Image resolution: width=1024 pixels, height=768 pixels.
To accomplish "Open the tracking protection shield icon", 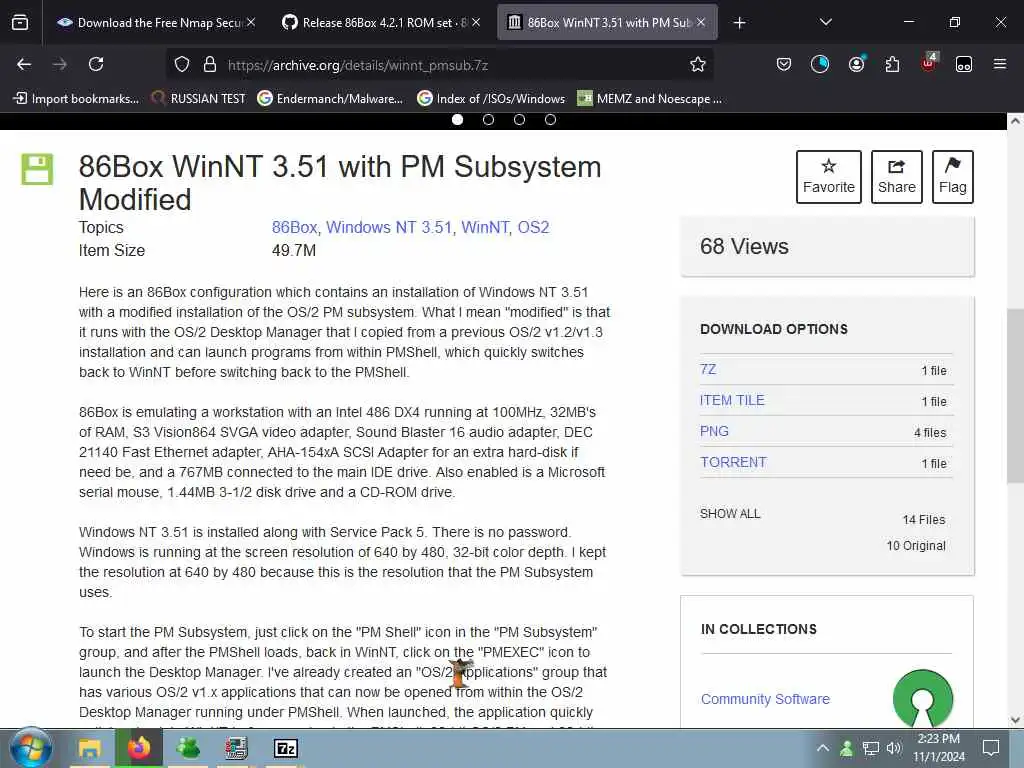I will point(182,64).
